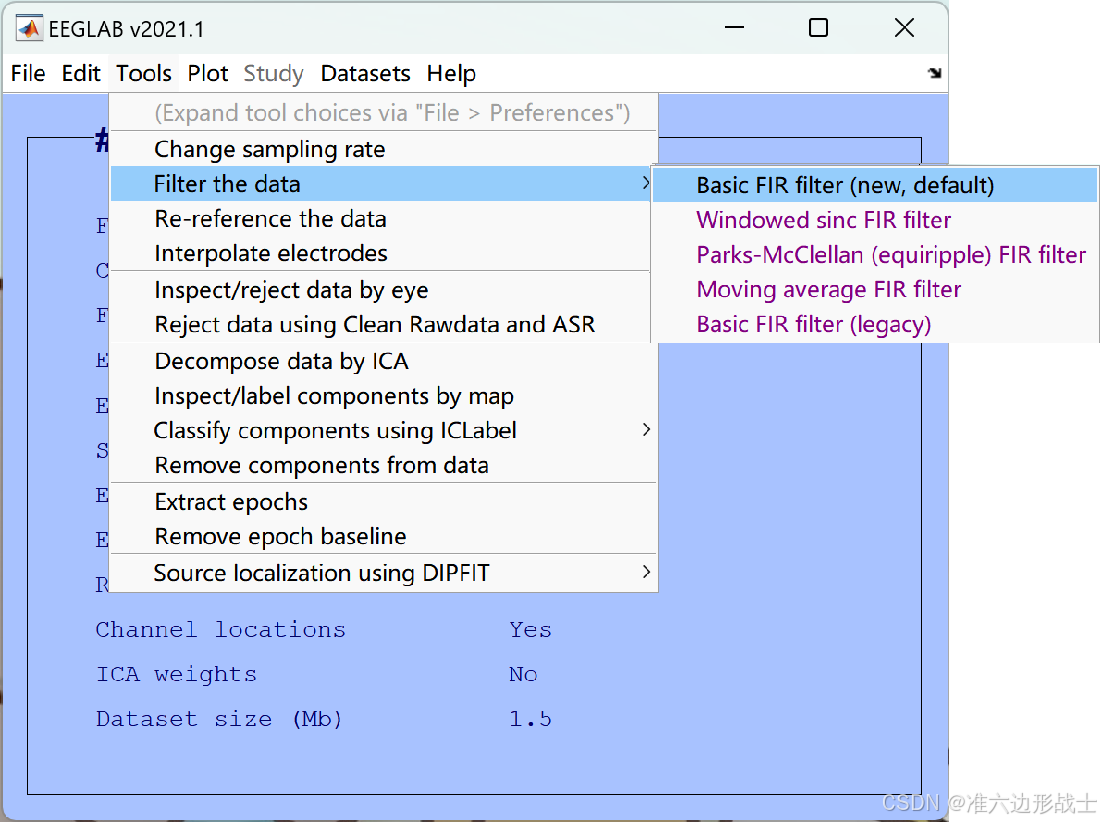
Task: Select Inspect/label components by map
Action: point(383,396)
